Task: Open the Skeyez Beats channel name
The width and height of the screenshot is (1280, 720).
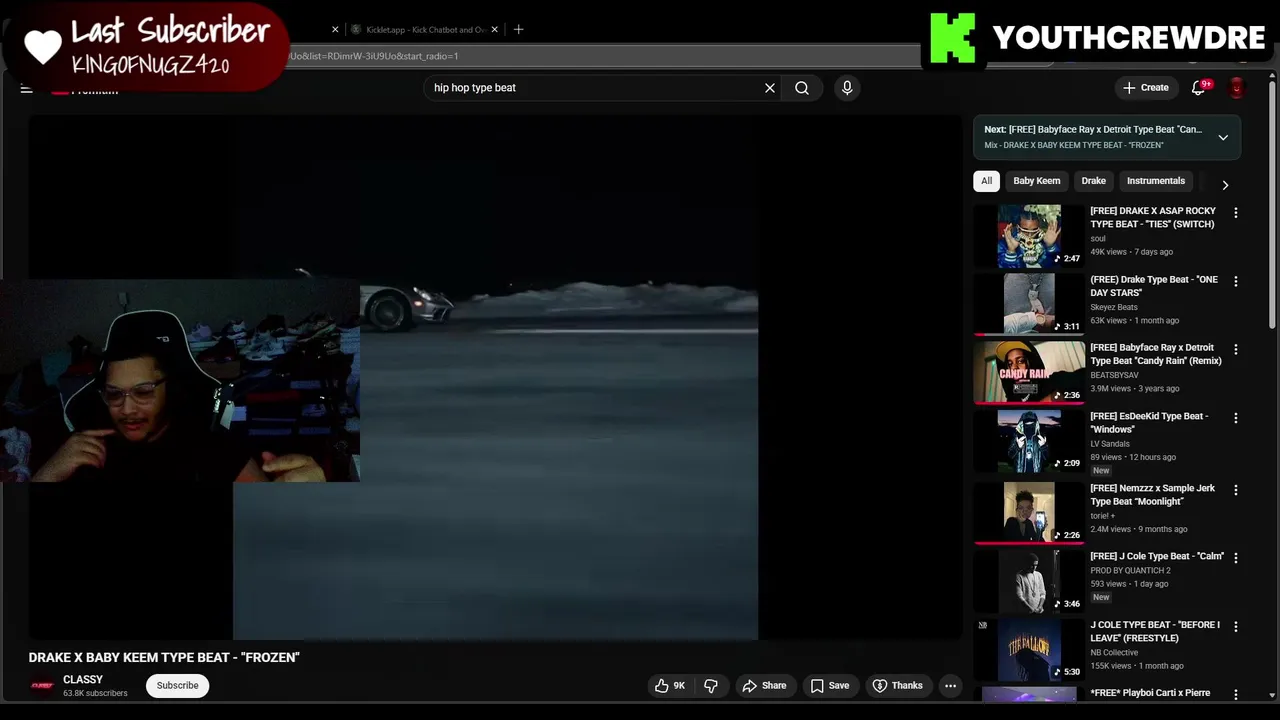Action: 1114,307
